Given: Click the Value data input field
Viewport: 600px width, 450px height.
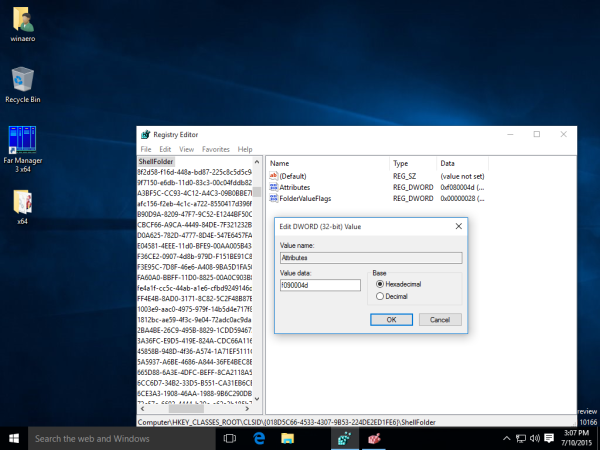Looking at the screenshot, I should click(320, 285).
